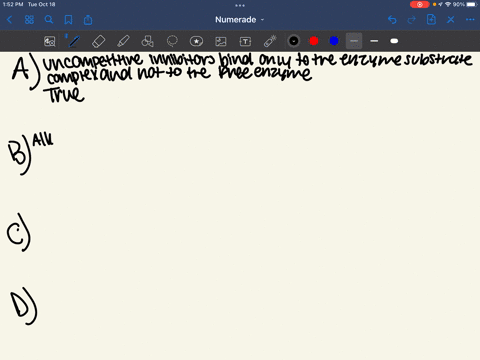Select the Image insert tool

point(221,41)
